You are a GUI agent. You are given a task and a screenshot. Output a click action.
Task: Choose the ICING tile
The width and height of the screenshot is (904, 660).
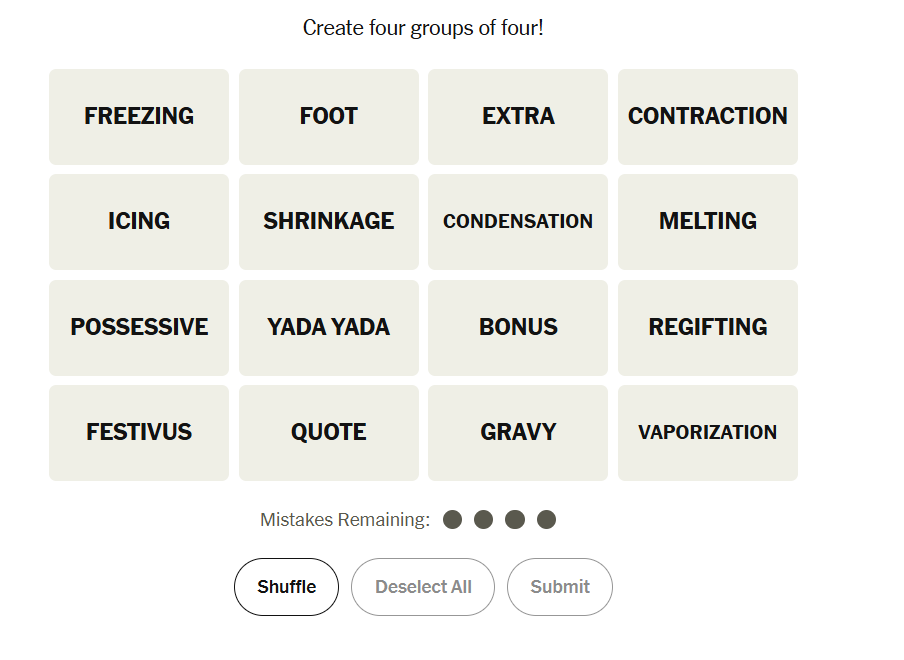139,222
